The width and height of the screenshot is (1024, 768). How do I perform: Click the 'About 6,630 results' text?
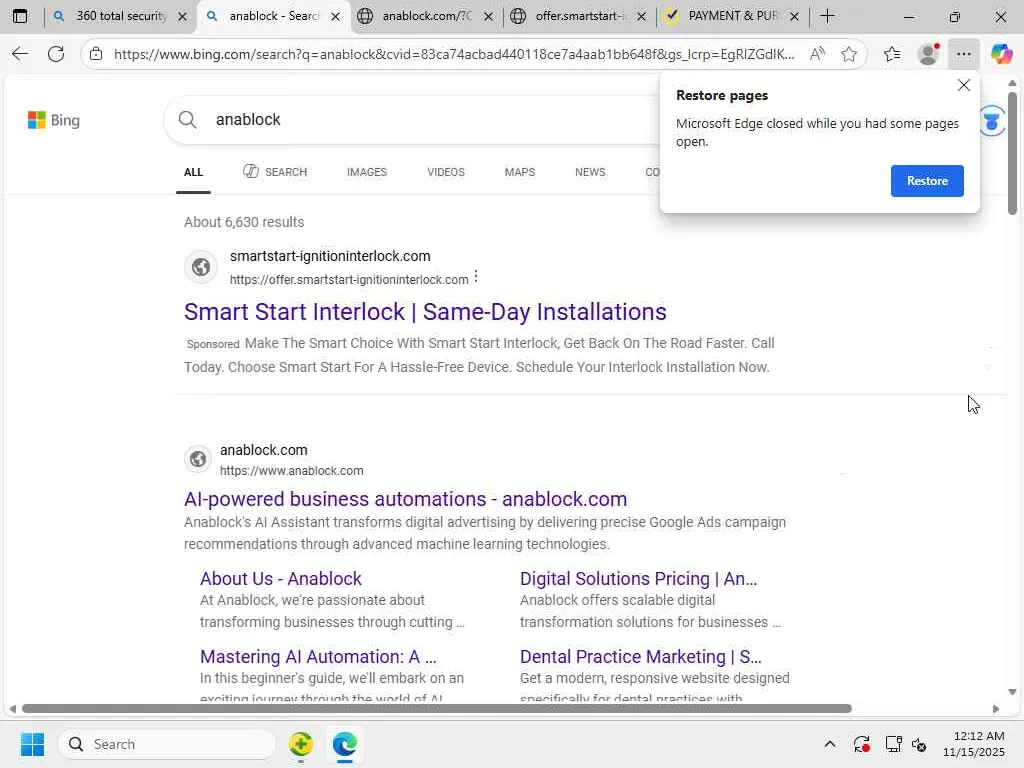point(244,222)
